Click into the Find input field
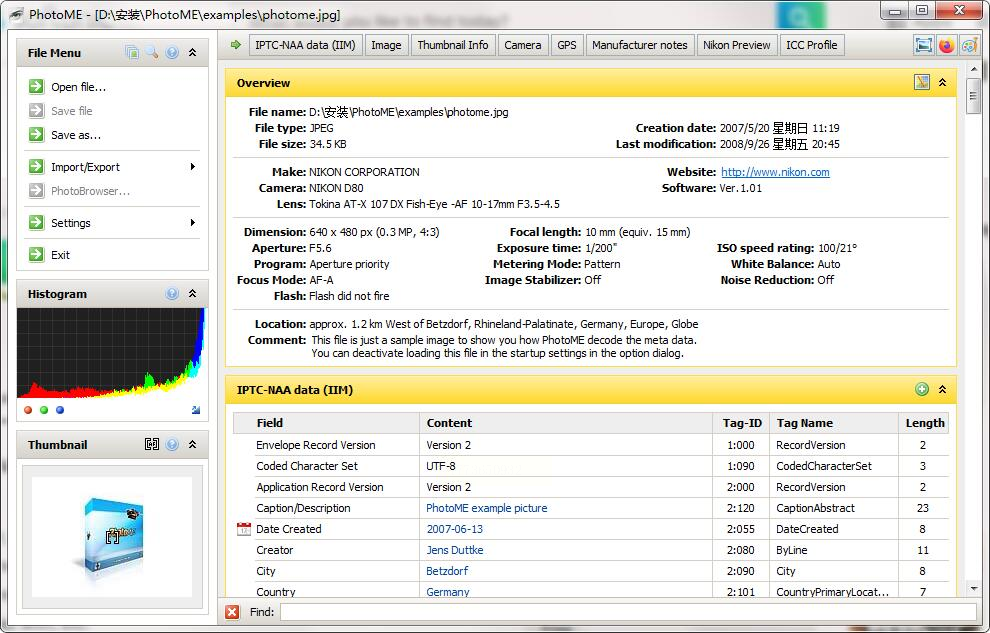The image size is (990, 633). click(627, 612)
